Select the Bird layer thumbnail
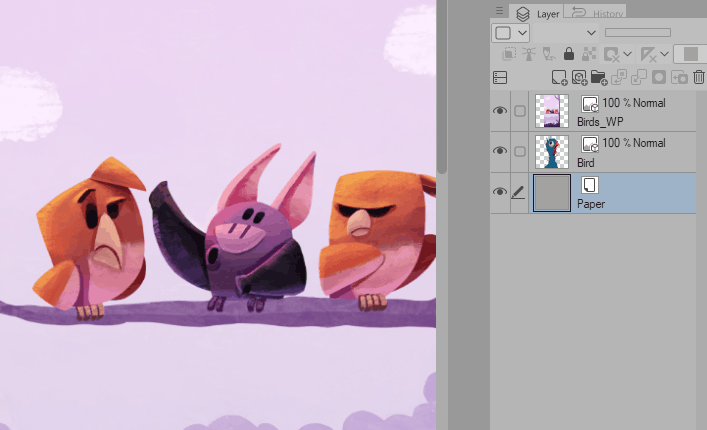 click(552, 152)
